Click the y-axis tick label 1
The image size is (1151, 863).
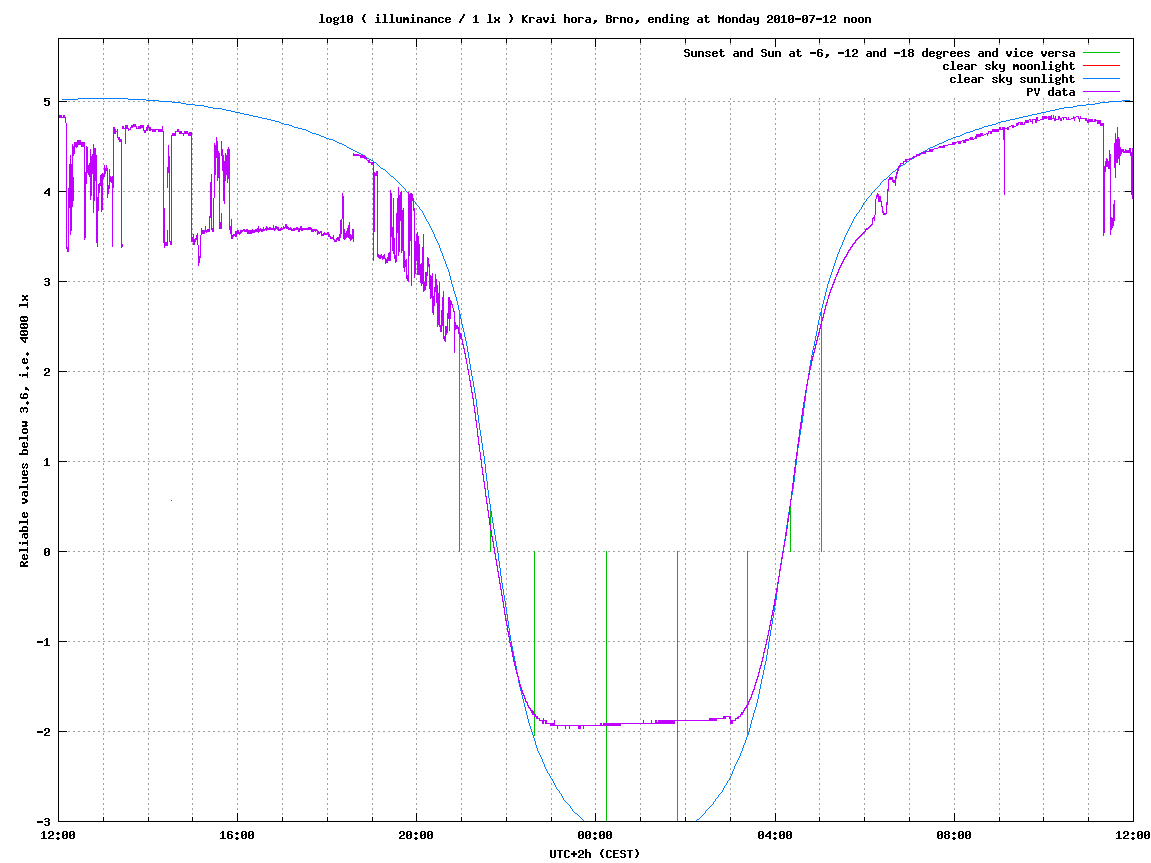pos(48,462)
